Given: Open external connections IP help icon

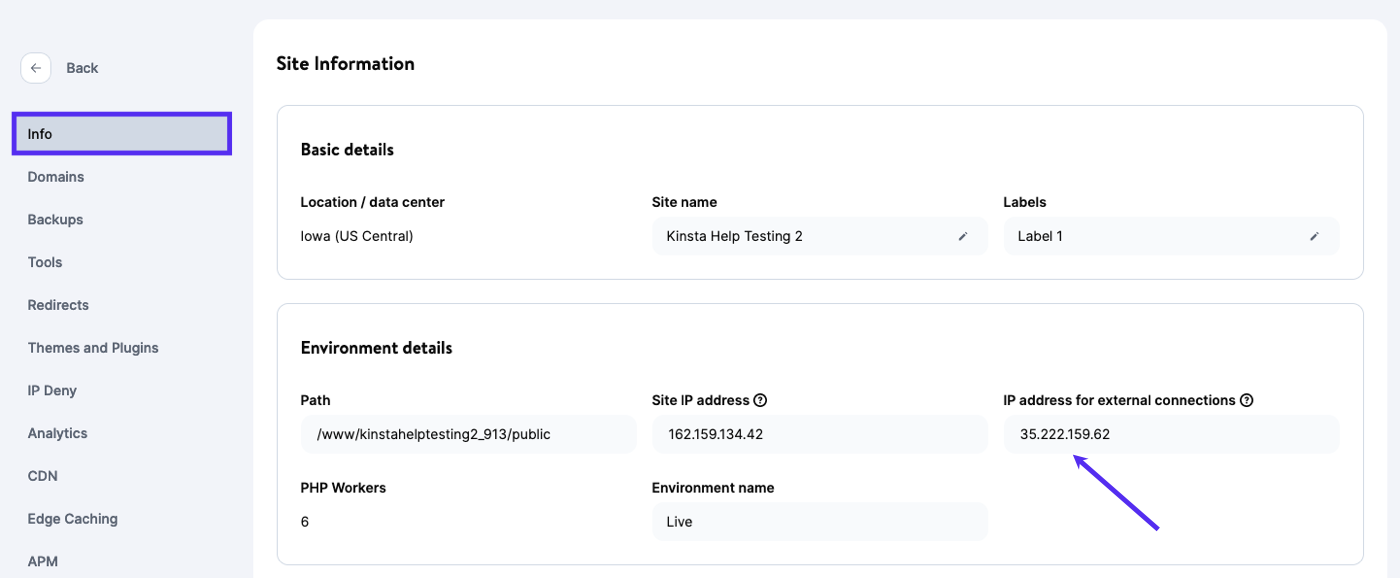Looking at the screenshot, I should tap(1247, 401).
